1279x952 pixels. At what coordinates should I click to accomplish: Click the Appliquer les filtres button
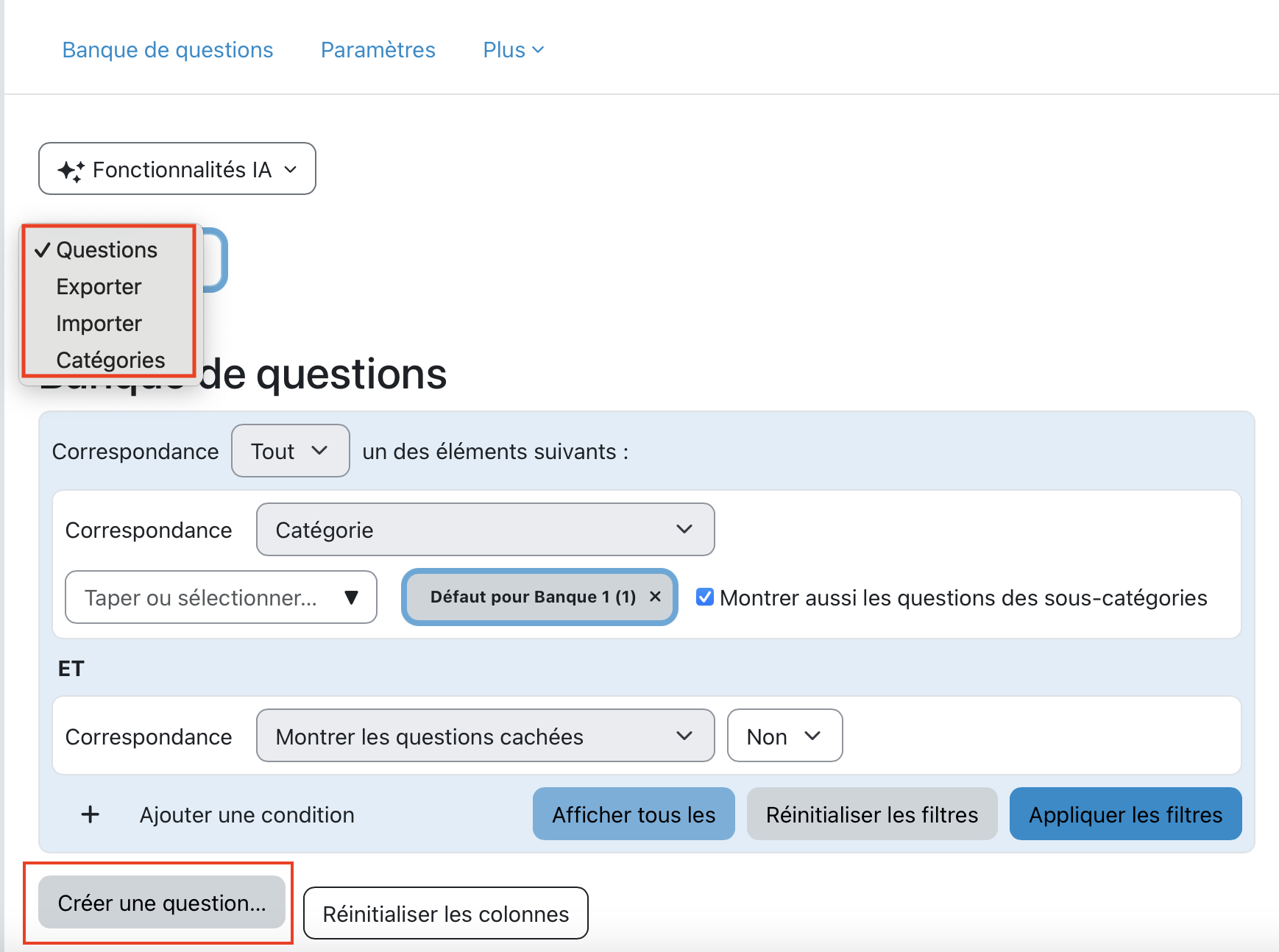click(1125, 814)
